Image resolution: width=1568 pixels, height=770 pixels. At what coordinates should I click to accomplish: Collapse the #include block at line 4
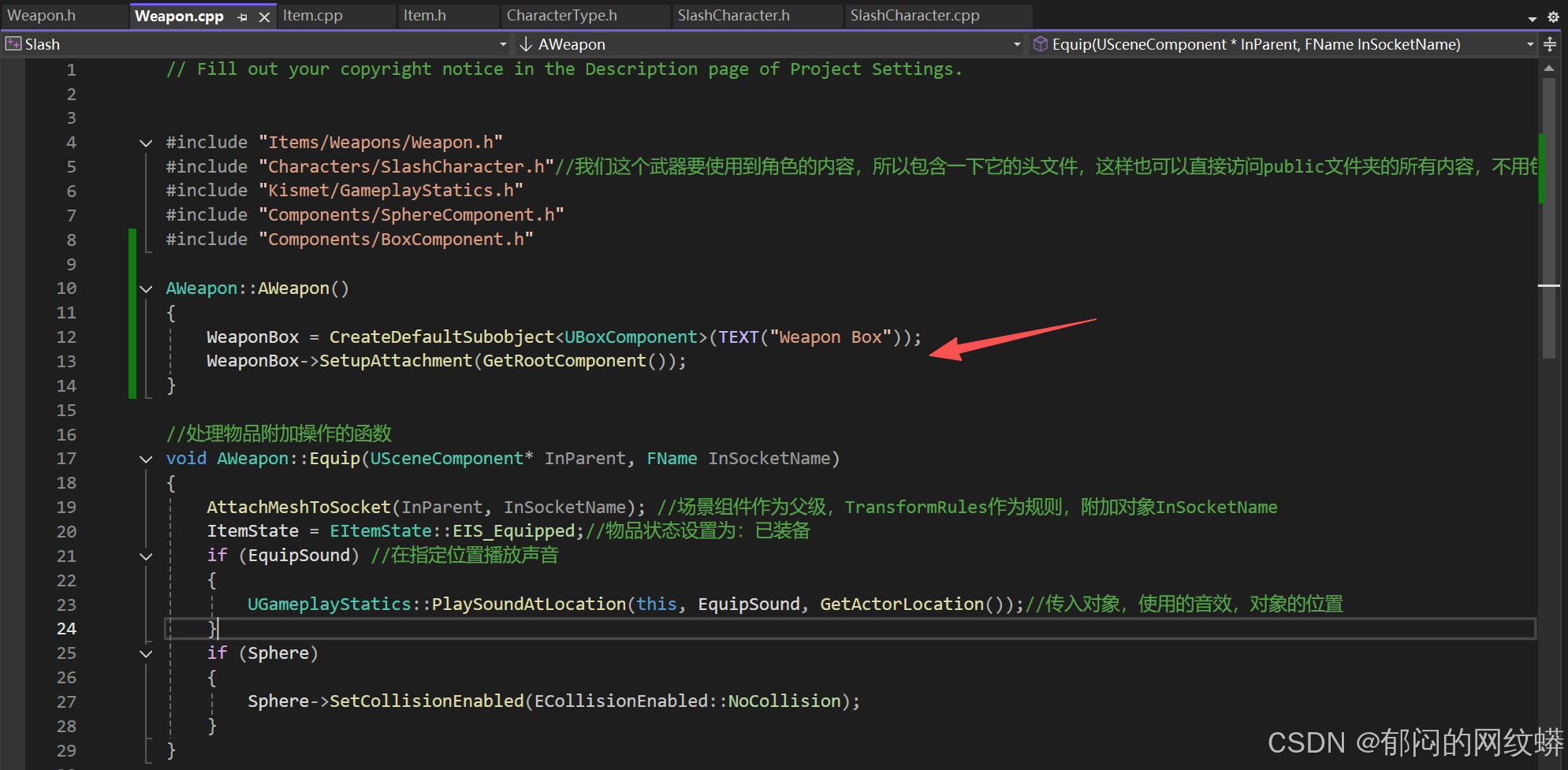click(x=146, y=143)
